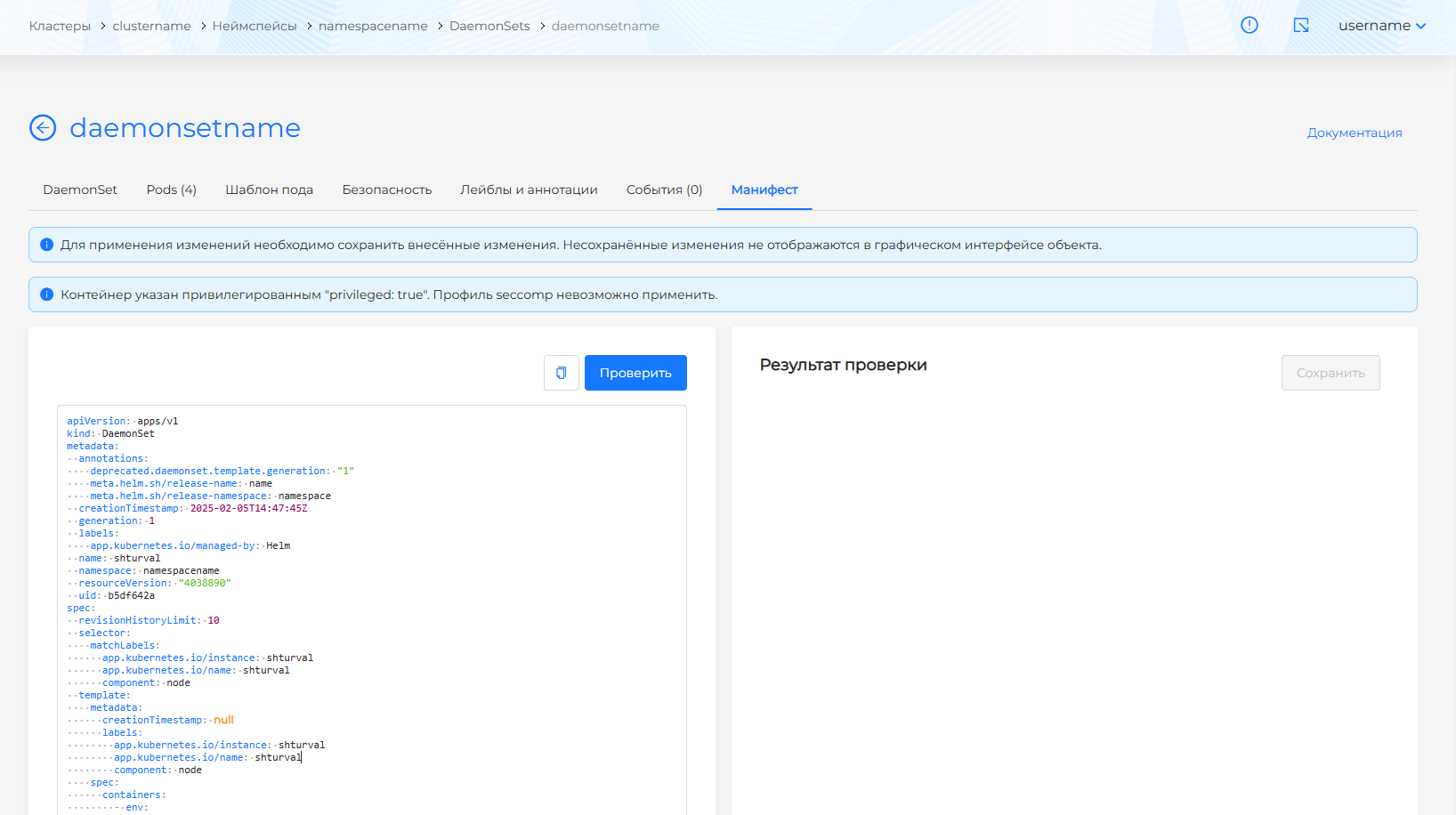Click info icon in the save-changes notice
Image resolution: width=1456 pixels, height=815 pixels.
47,245
